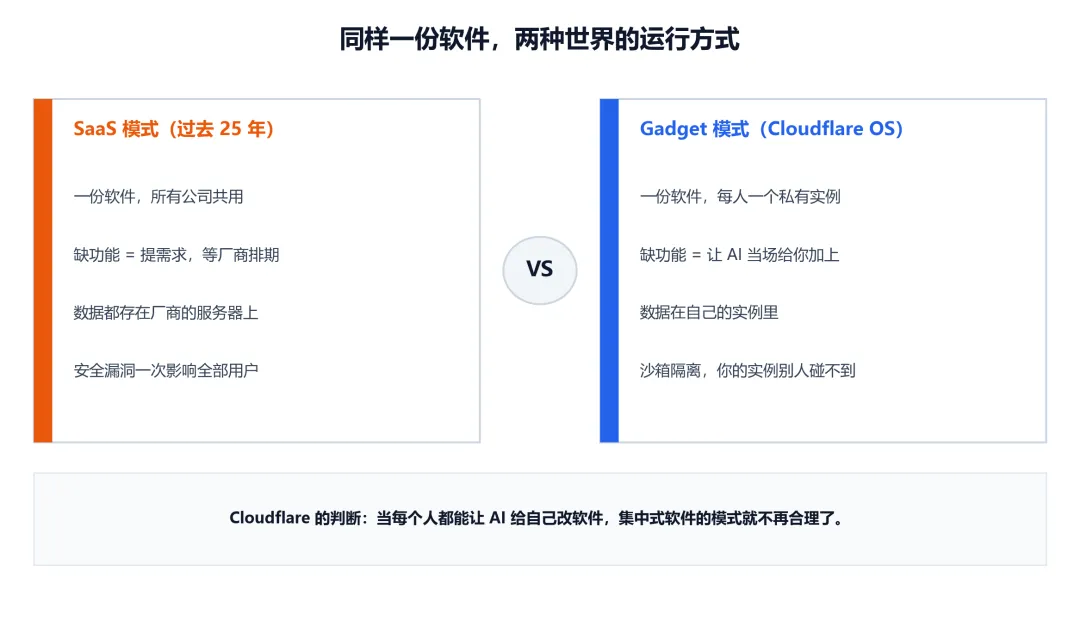The height and width of the screenshot is (627, 1080).
Task: Click the text 集中式软件的模式就不再合理了
Action: coord(726,518)
